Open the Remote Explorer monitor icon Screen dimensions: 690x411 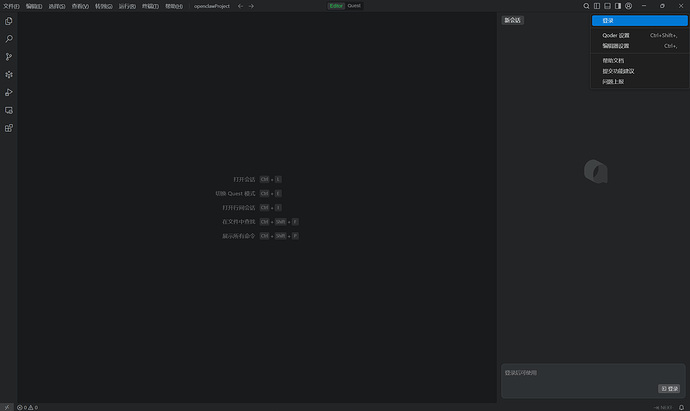(x=9, y=110)
